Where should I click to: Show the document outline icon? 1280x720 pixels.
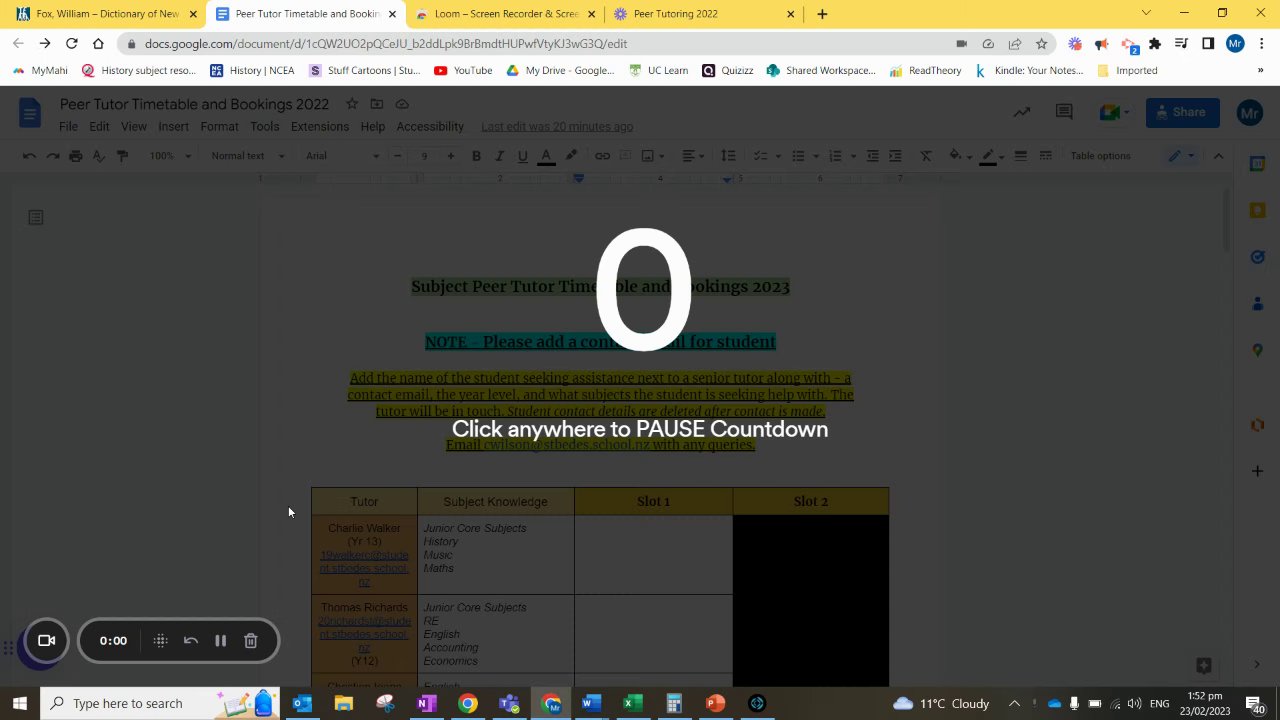(x=36, y=217)
